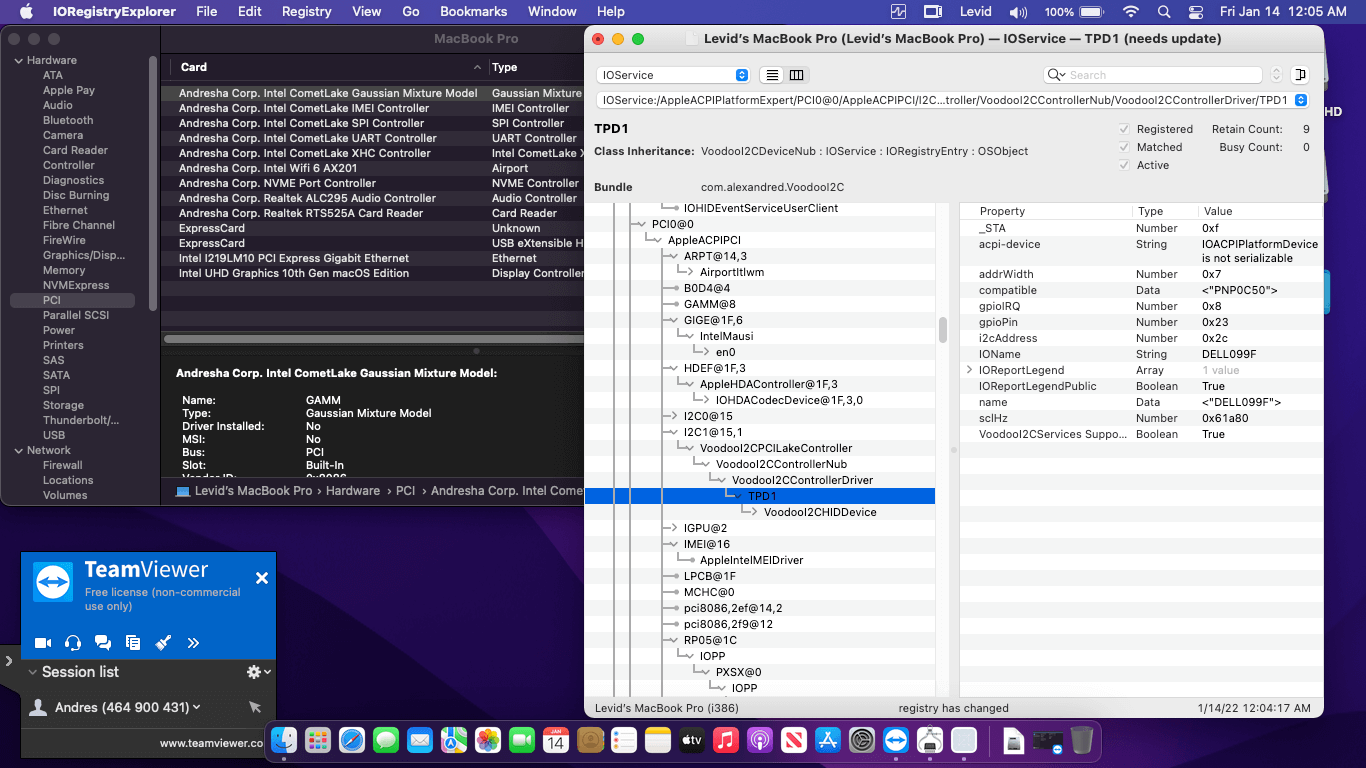Image resolution: width=1366 pixels, height=768 pixels.
Task: Open Spotlight search in the menu bar
Action: tap(1164, 12)
